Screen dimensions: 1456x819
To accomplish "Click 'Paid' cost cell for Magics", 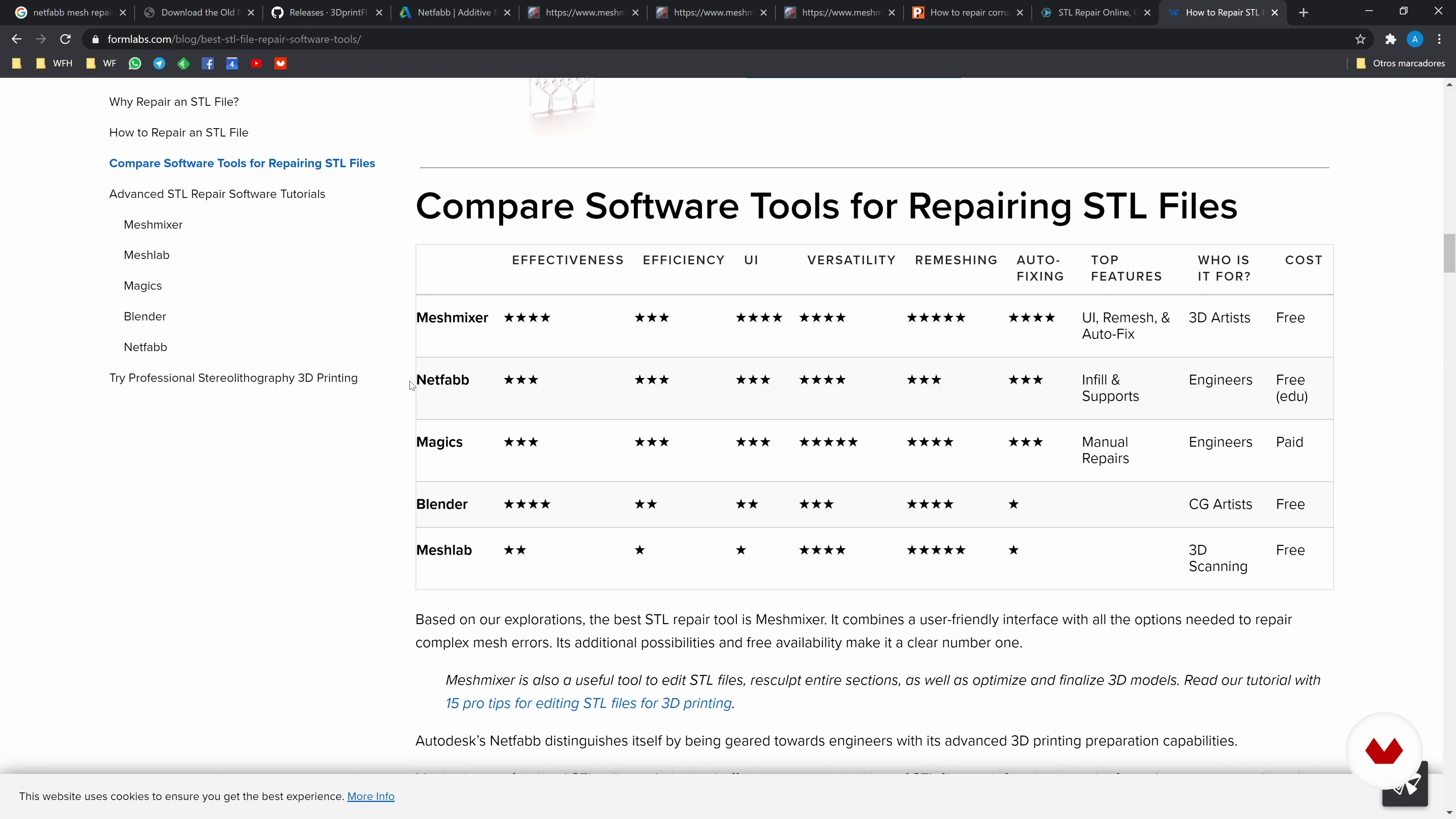I will (x=1289, y=442).
